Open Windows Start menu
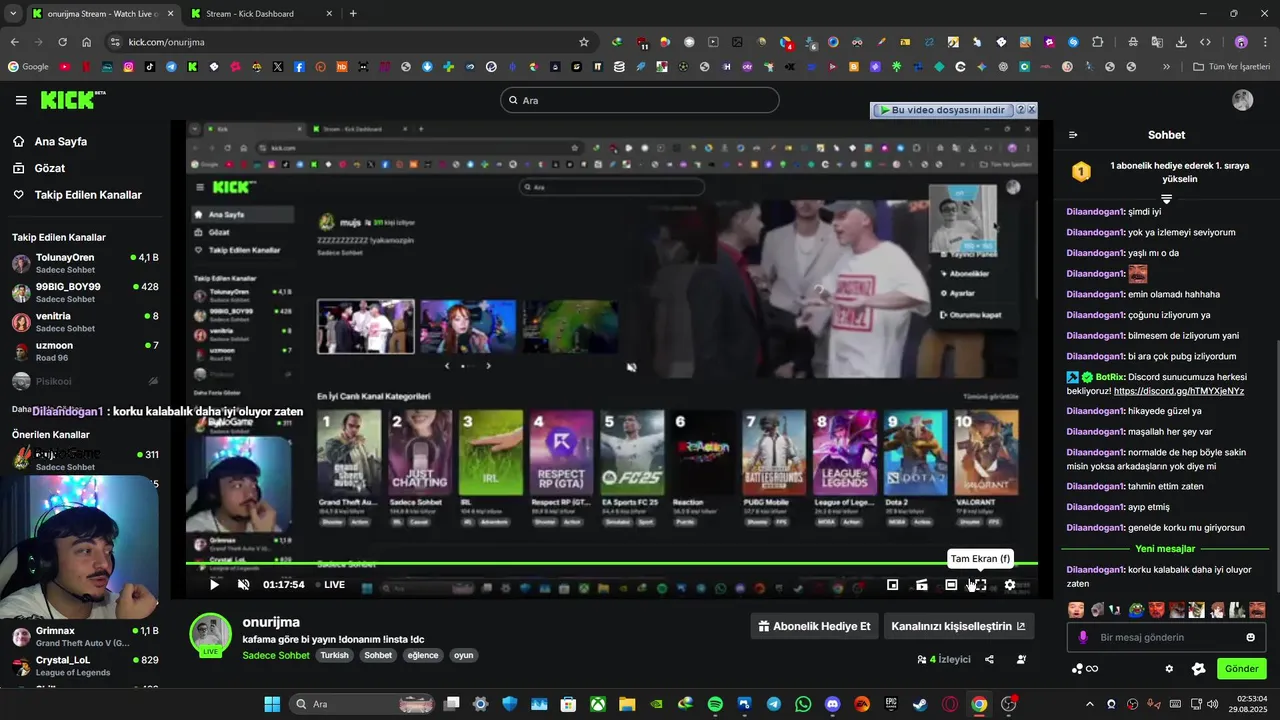Image resolution: width=1280 pixels, height=720 pixels. (x=272, y=704)
